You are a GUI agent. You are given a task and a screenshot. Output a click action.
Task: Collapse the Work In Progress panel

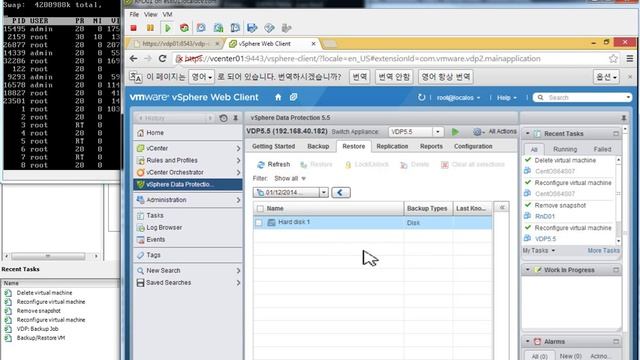[x=527, y=270]
